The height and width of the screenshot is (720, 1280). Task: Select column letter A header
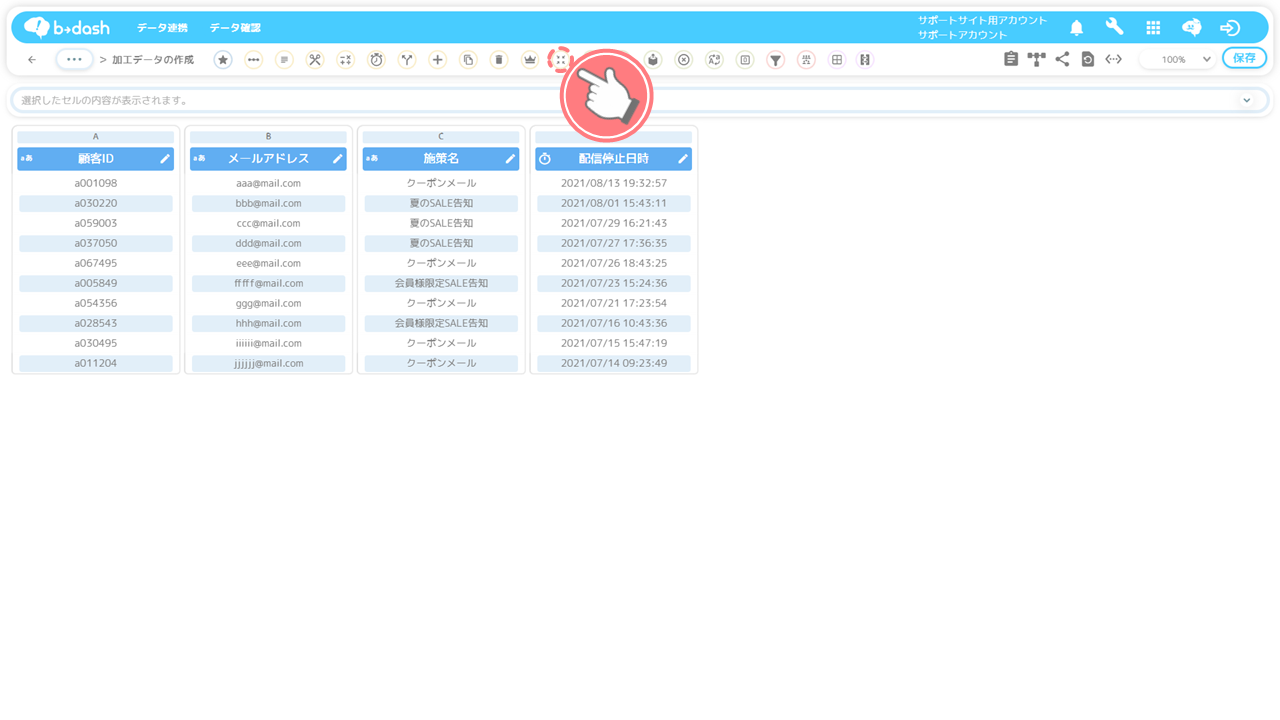96,136
